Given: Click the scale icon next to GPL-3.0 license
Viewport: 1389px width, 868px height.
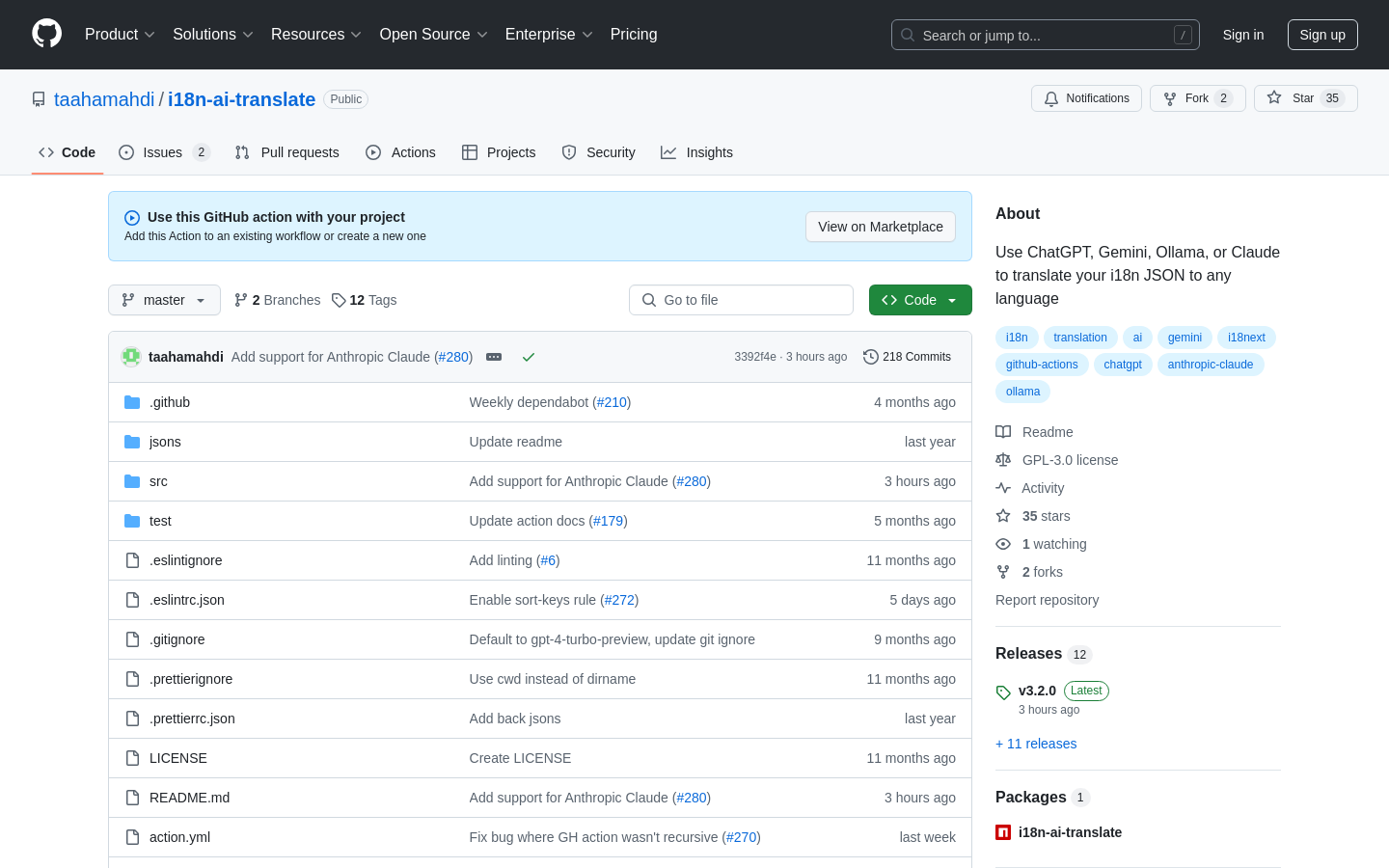Looking at the screenshot, I should click(1003, 460).
